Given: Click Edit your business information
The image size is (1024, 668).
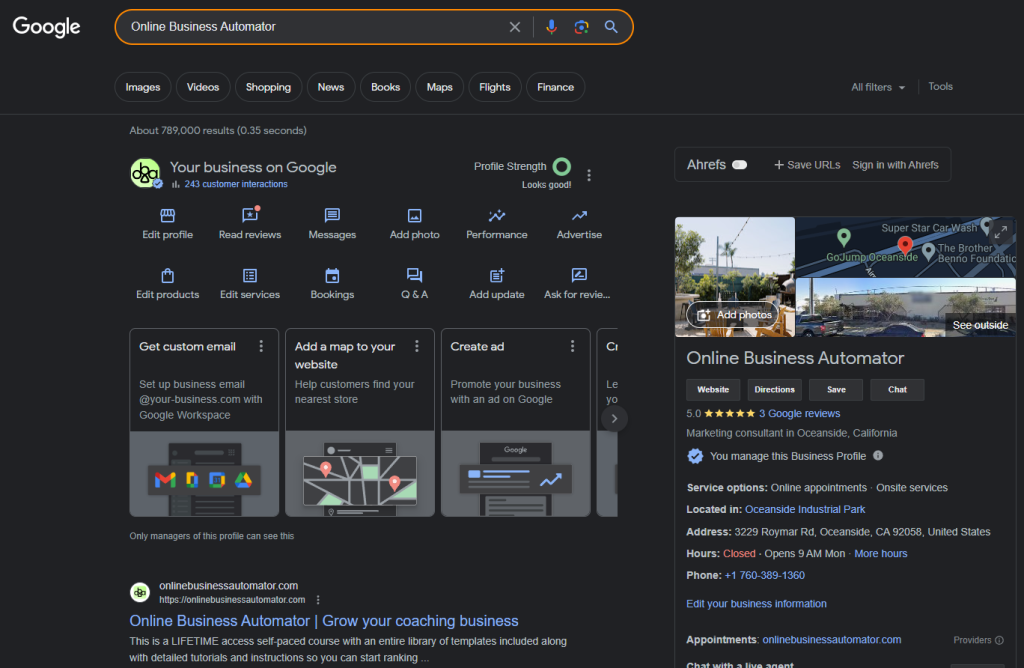Looking at the screenshot, I should tap(756, 603).
